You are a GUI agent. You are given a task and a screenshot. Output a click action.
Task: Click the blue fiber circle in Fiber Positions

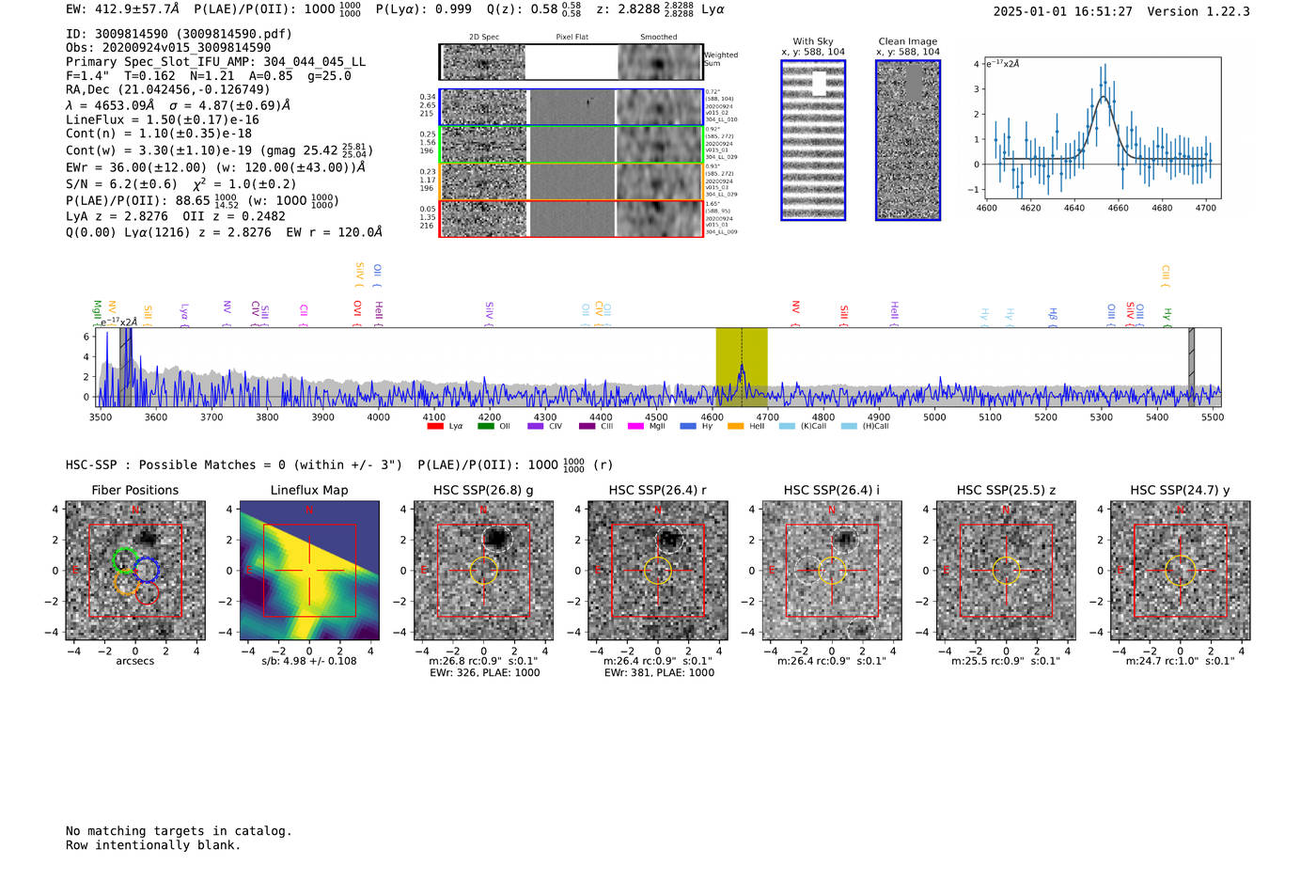(147, 570)
